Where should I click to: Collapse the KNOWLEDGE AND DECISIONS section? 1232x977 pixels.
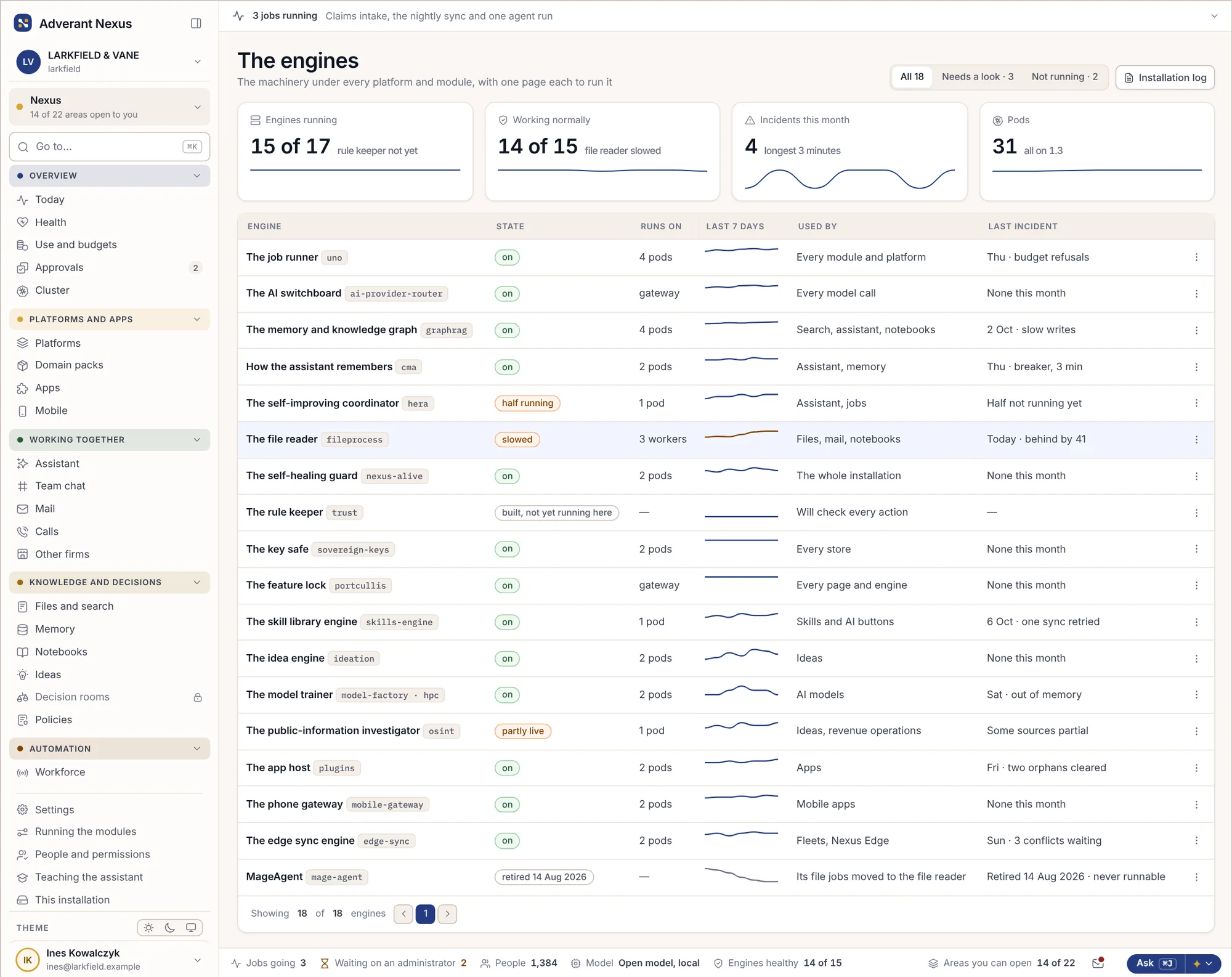[110, 582]
